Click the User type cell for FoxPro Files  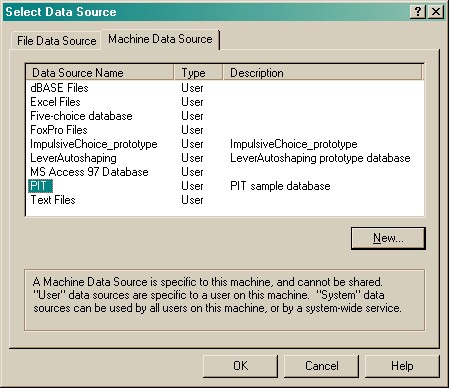click(192, 130)
